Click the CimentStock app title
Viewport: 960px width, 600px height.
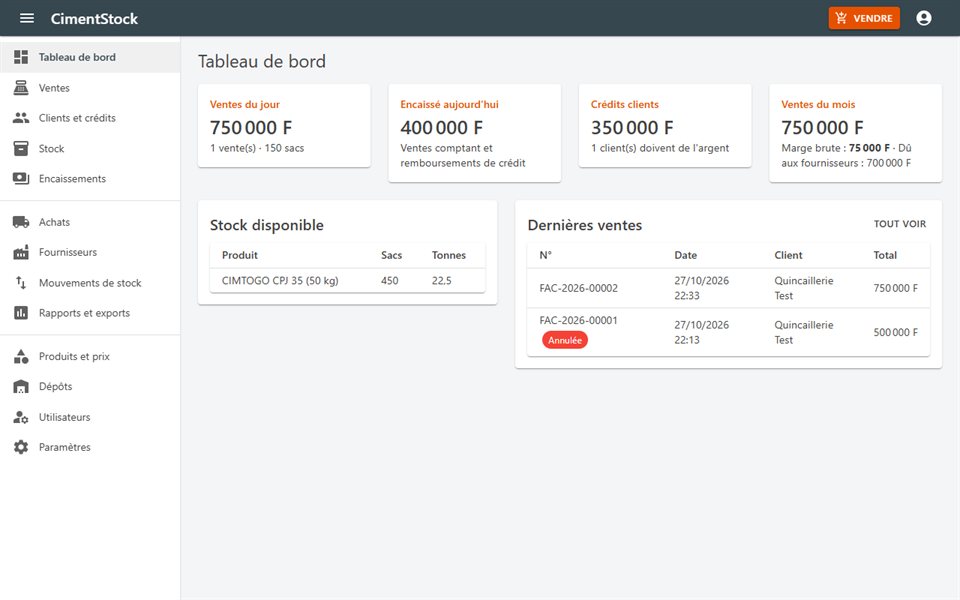point(94,18)
